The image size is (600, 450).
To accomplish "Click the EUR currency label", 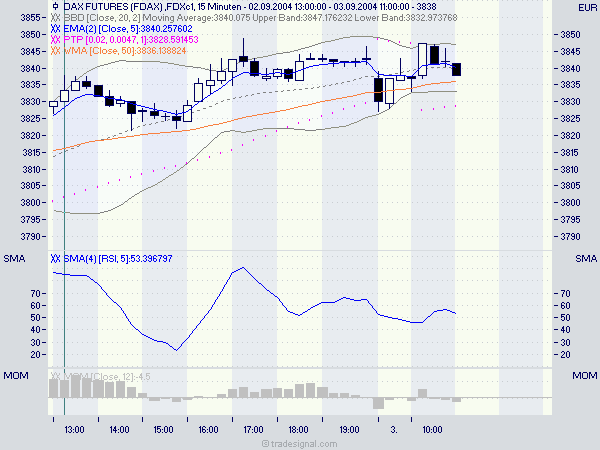I will pos(587,8).
